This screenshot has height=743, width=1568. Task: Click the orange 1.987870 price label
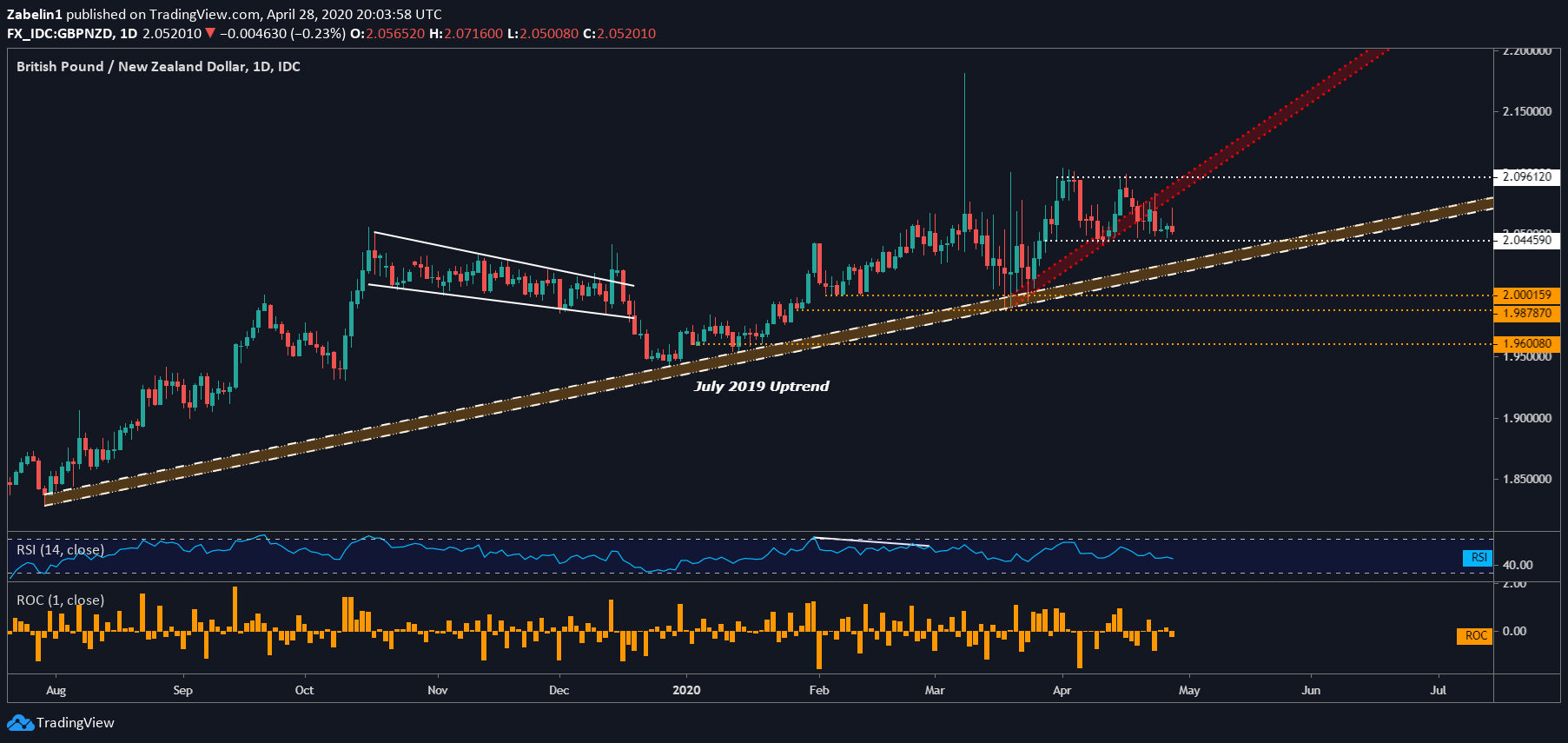(1527, 313)
